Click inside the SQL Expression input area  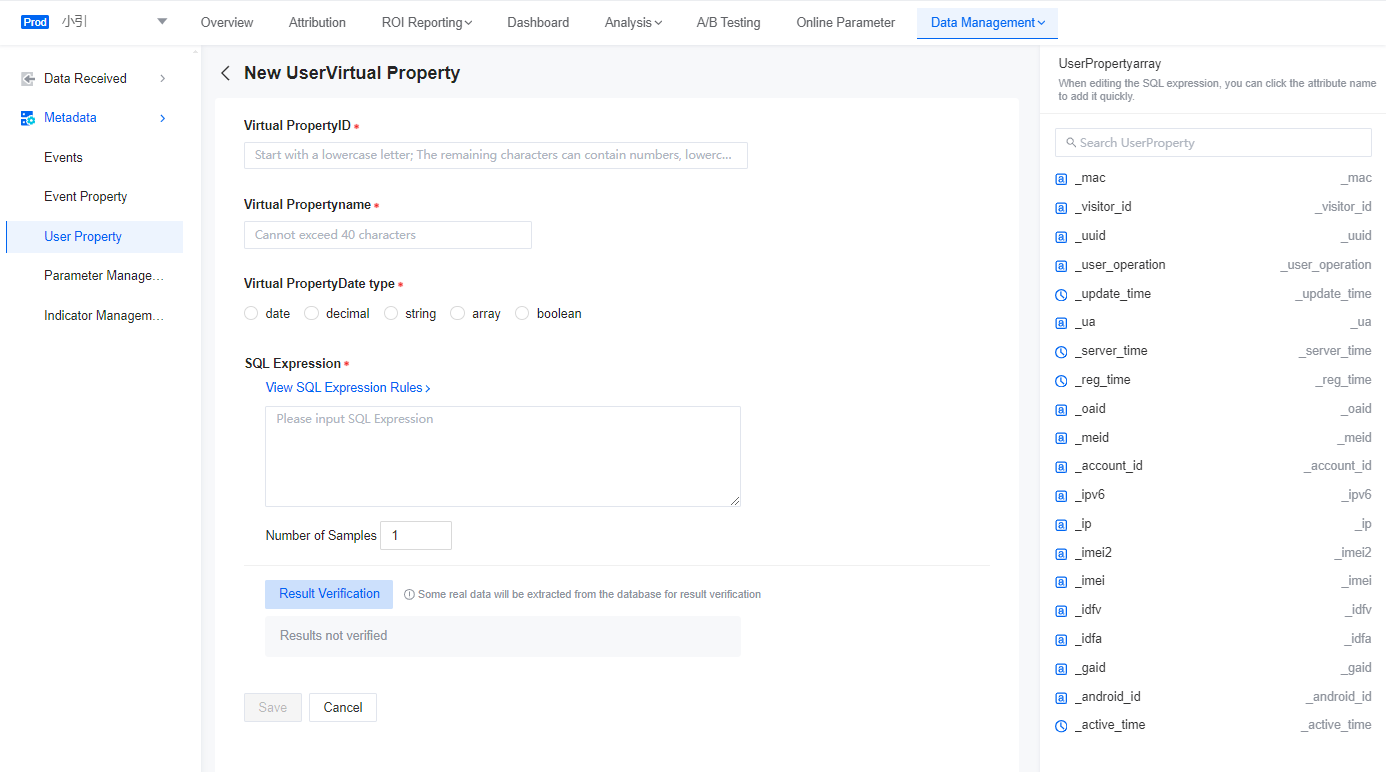pyautogui.click(x=501, y=455)
